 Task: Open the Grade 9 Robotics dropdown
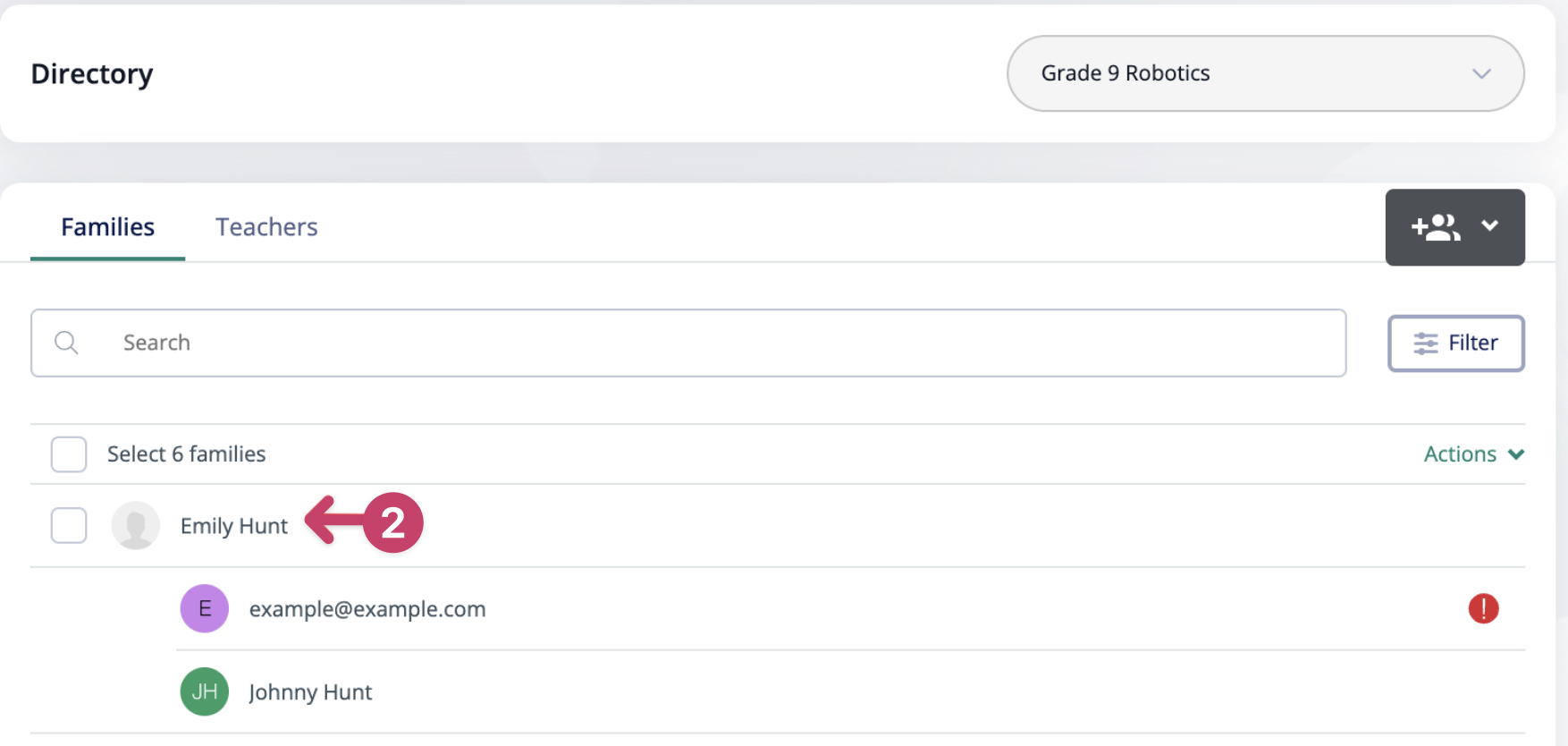coord(1265,73)
